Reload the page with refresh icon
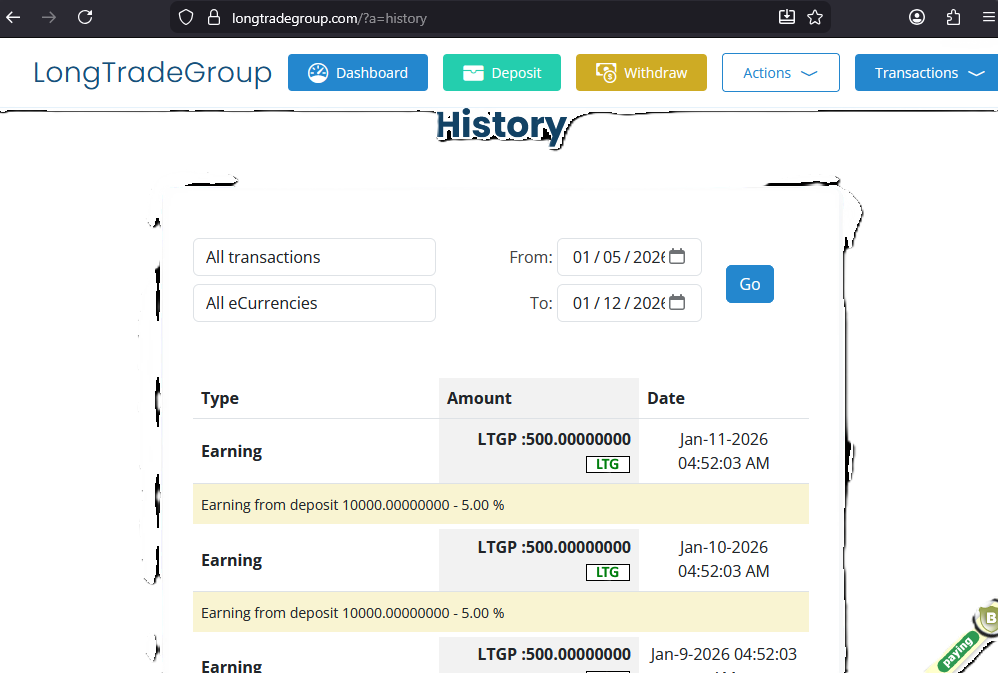The height and width of the screenshot is (673, 998). pos(85,17)
